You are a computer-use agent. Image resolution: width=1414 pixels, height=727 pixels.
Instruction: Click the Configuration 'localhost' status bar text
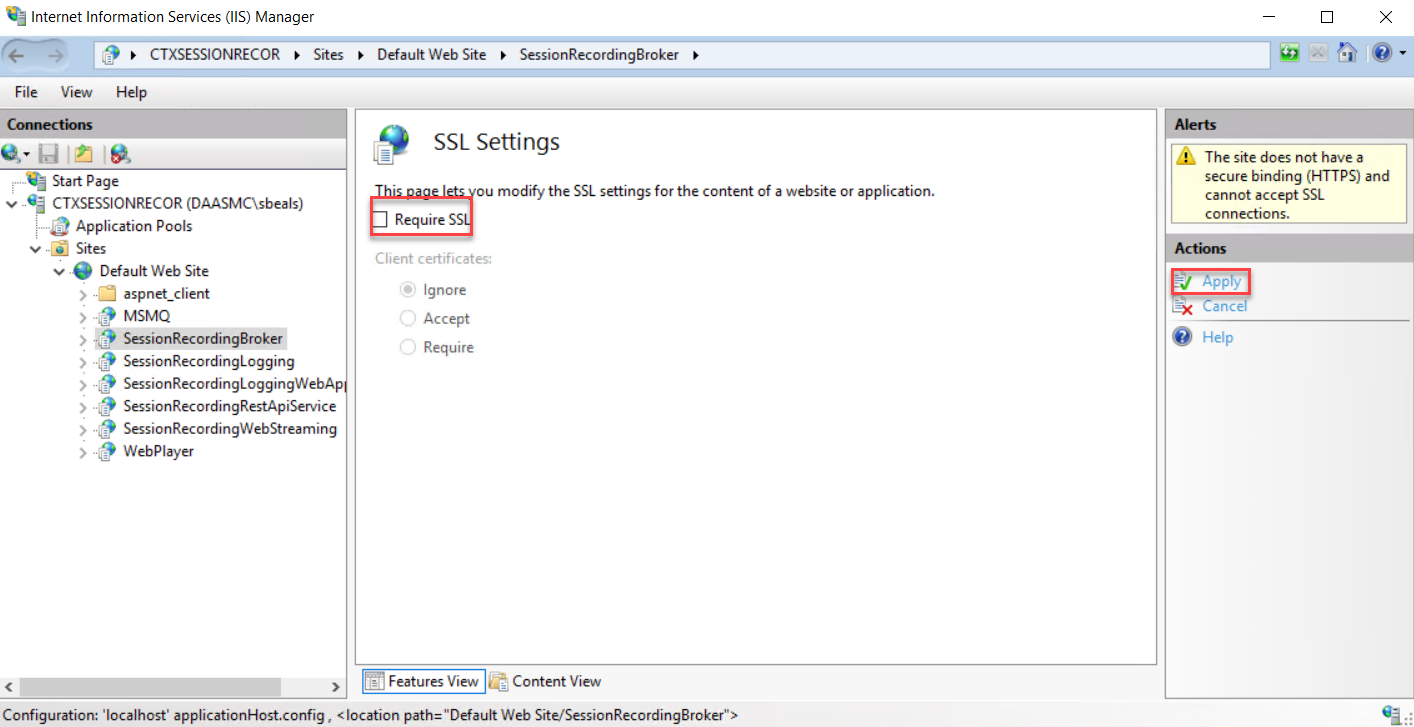370,715
